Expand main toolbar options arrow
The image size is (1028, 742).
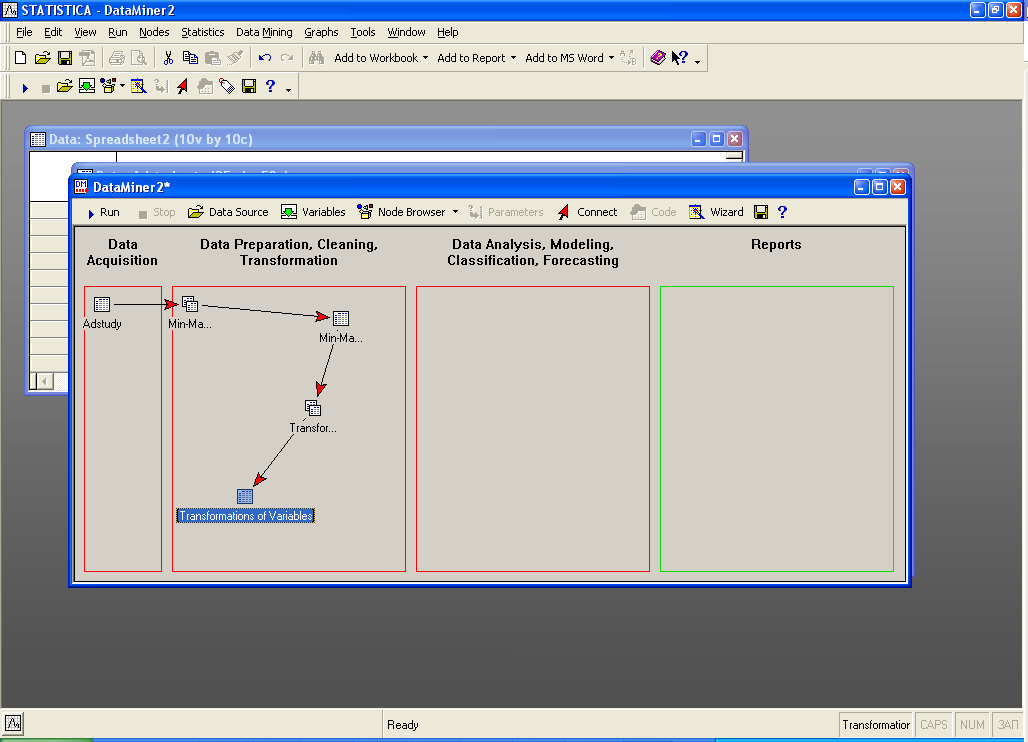click(697, 62)
